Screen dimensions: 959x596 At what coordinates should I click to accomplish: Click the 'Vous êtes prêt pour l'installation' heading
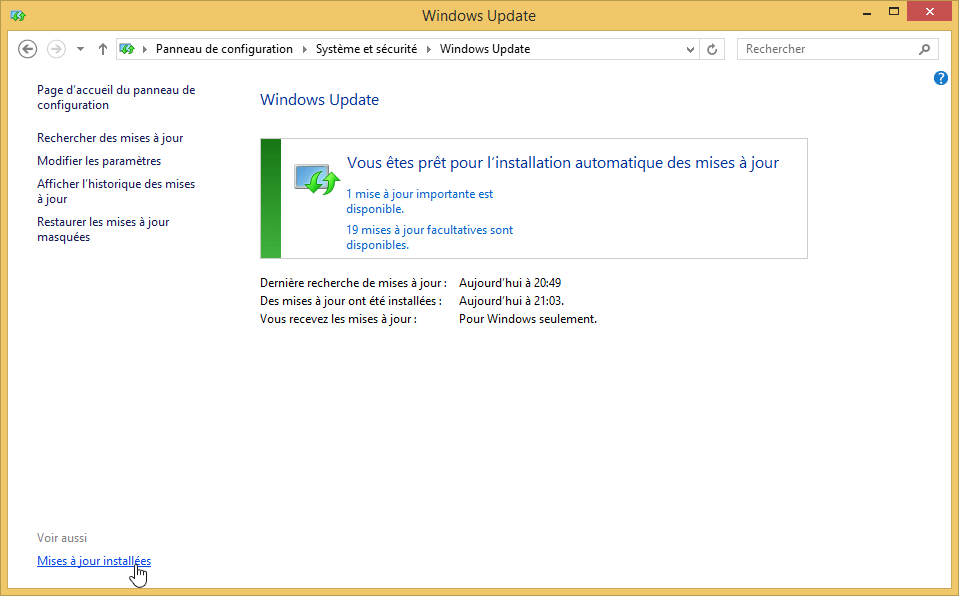click(563, 163)
